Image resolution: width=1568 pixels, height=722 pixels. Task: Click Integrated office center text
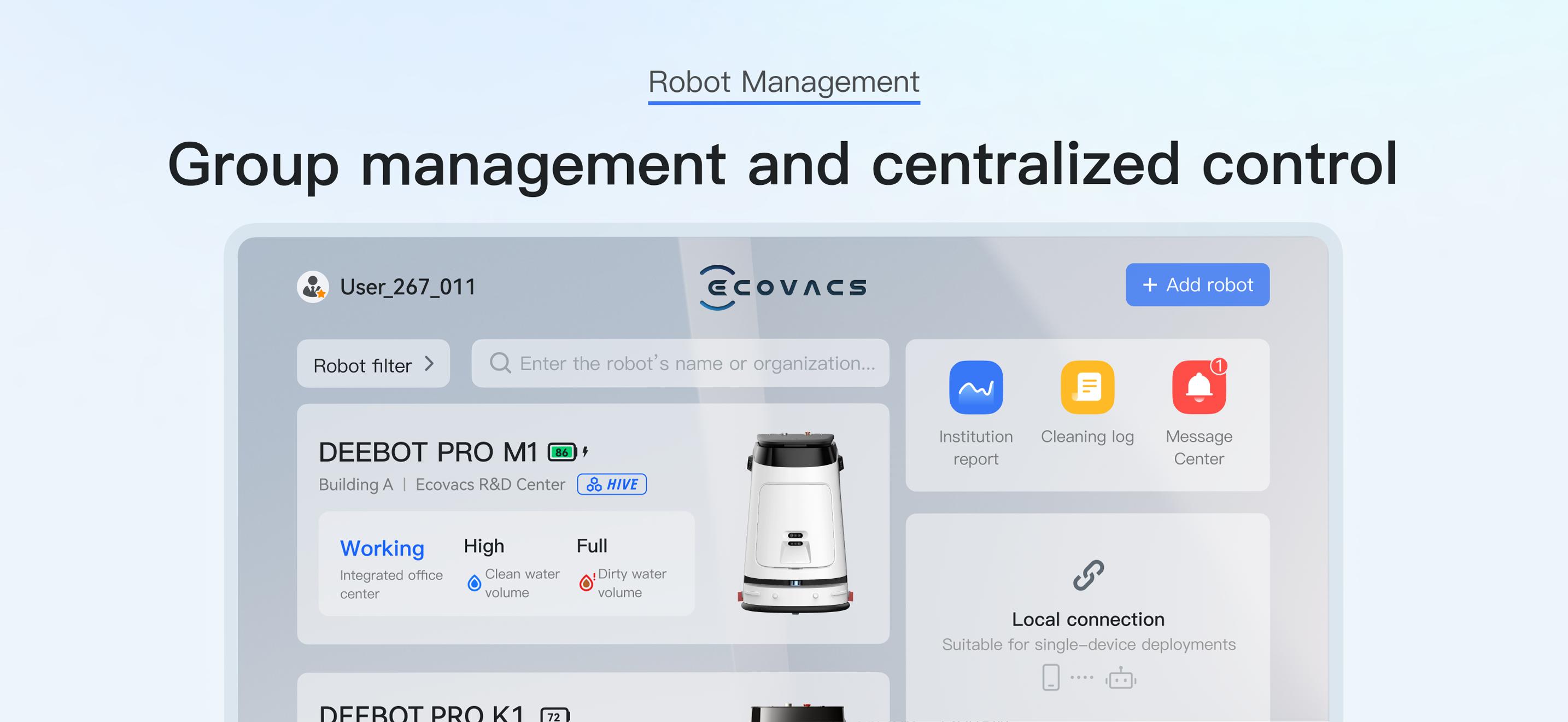pyautogui.click(x=391, y=584)
